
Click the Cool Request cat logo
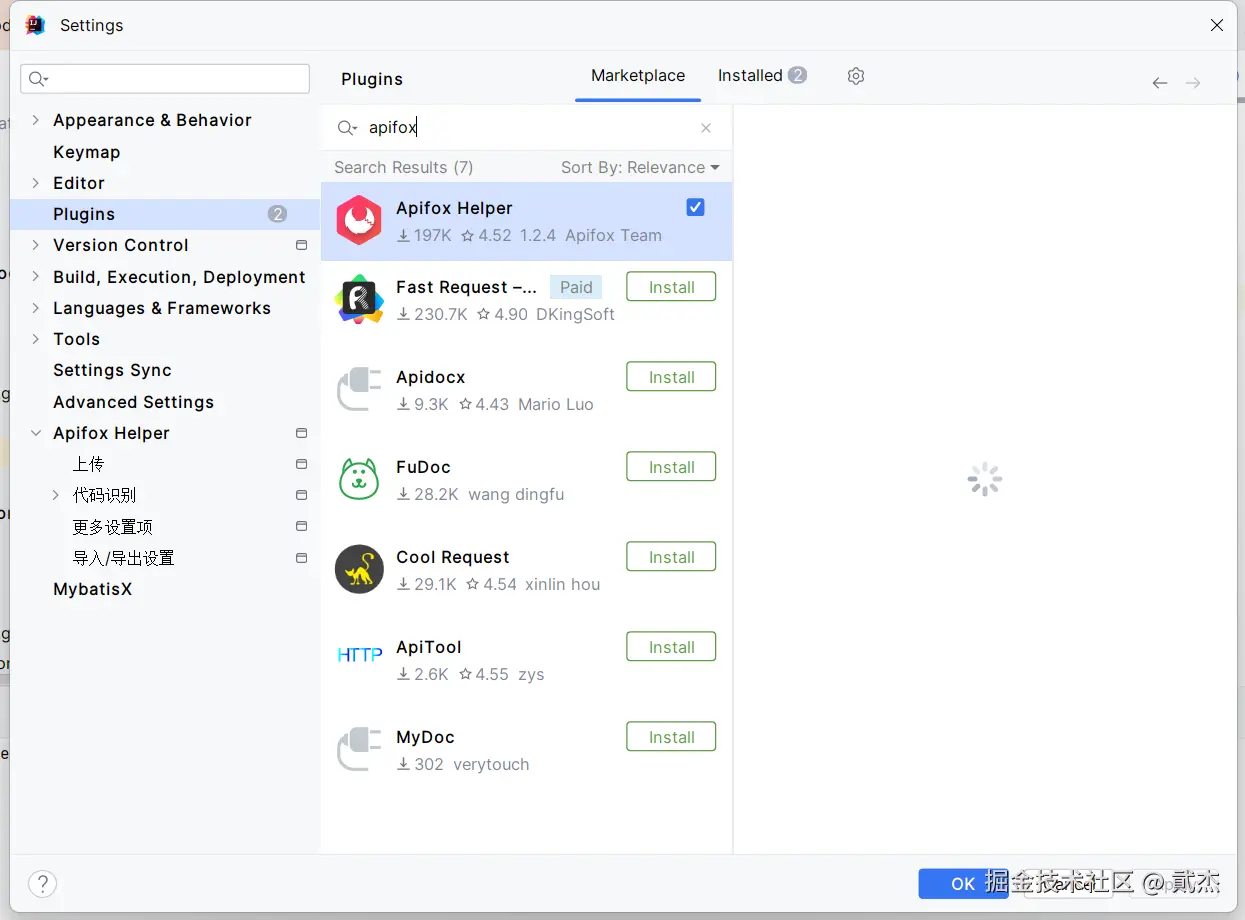[x=359, y=569]
